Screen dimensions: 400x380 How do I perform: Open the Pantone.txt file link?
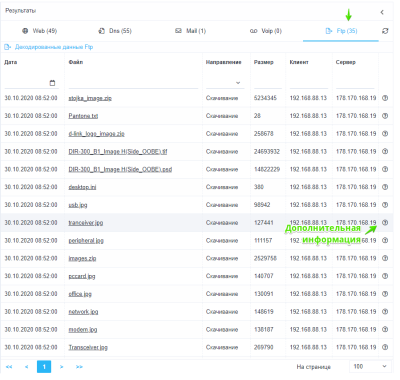tap(83, 116)
